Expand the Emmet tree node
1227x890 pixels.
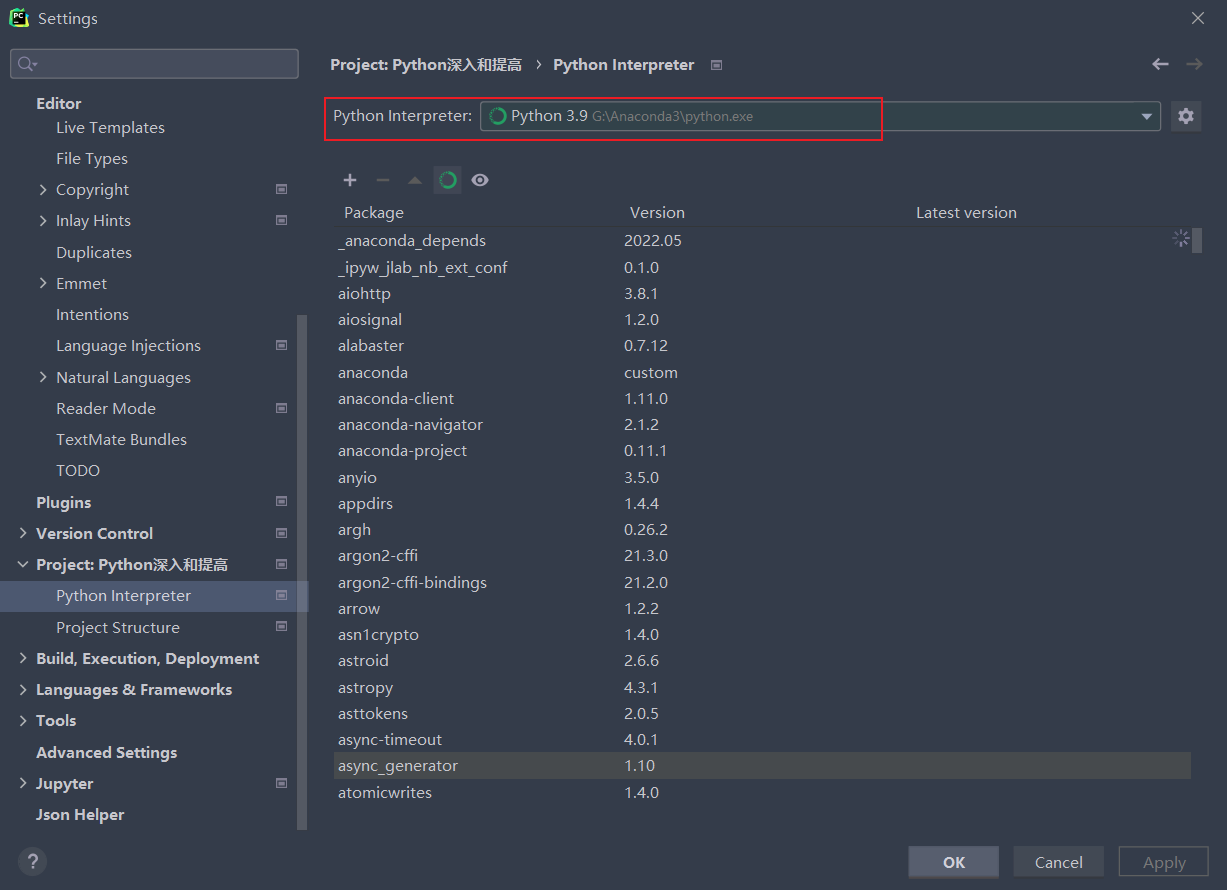click(x=43, y=283)
